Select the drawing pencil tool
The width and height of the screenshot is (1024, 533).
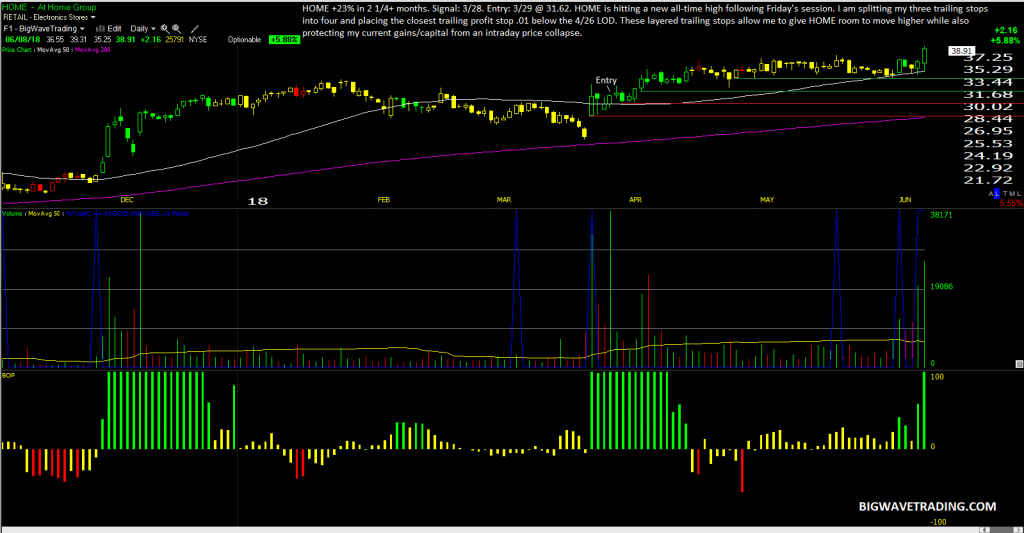pos(195,29)
